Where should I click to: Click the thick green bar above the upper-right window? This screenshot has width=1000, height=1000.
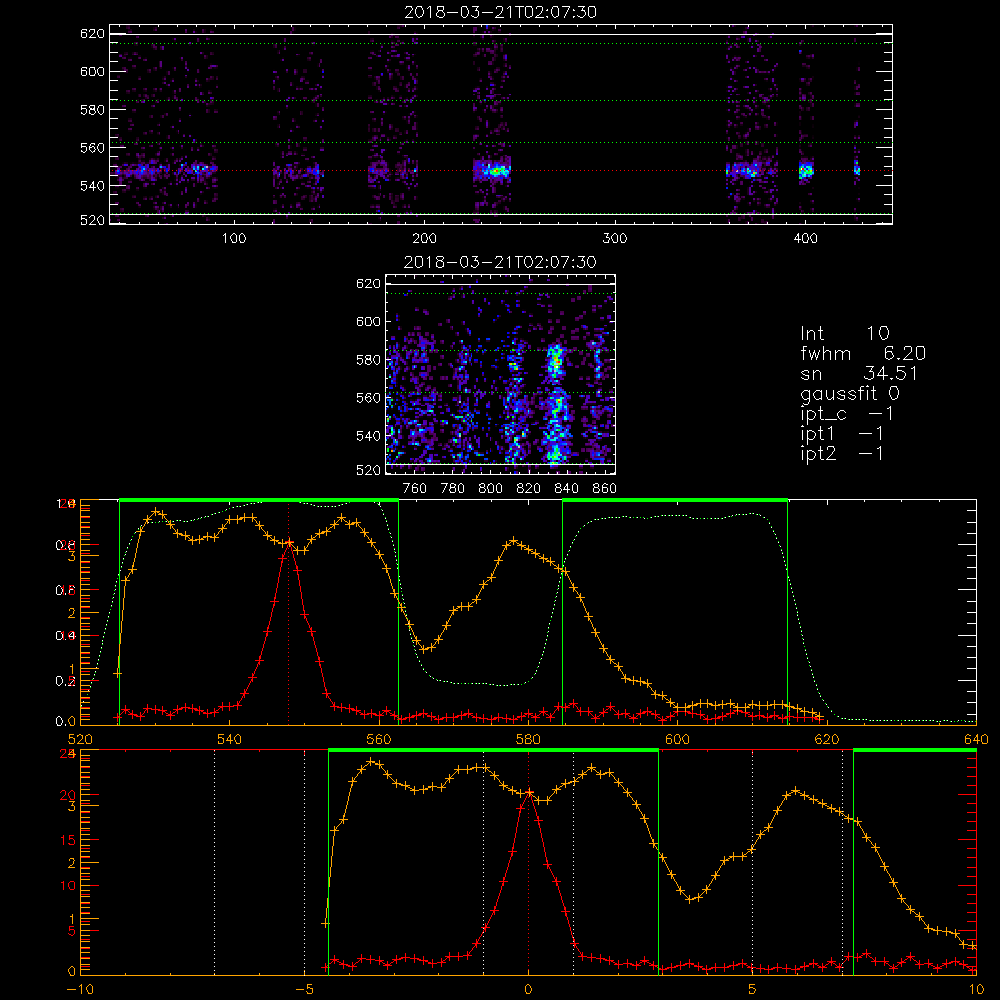pos(675,500)
